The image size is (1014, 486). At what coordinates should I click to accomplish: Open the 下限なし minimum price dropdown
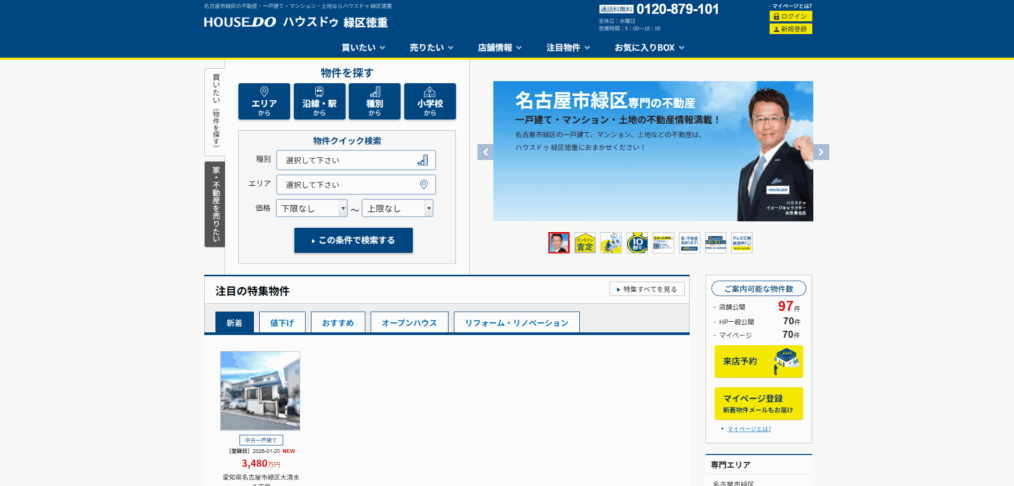coord(313,208)
